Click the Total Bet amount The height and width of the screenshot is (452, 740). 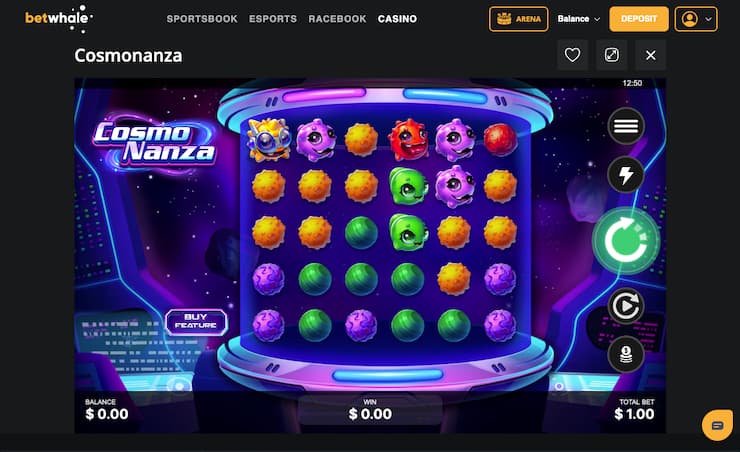(634, 414)
